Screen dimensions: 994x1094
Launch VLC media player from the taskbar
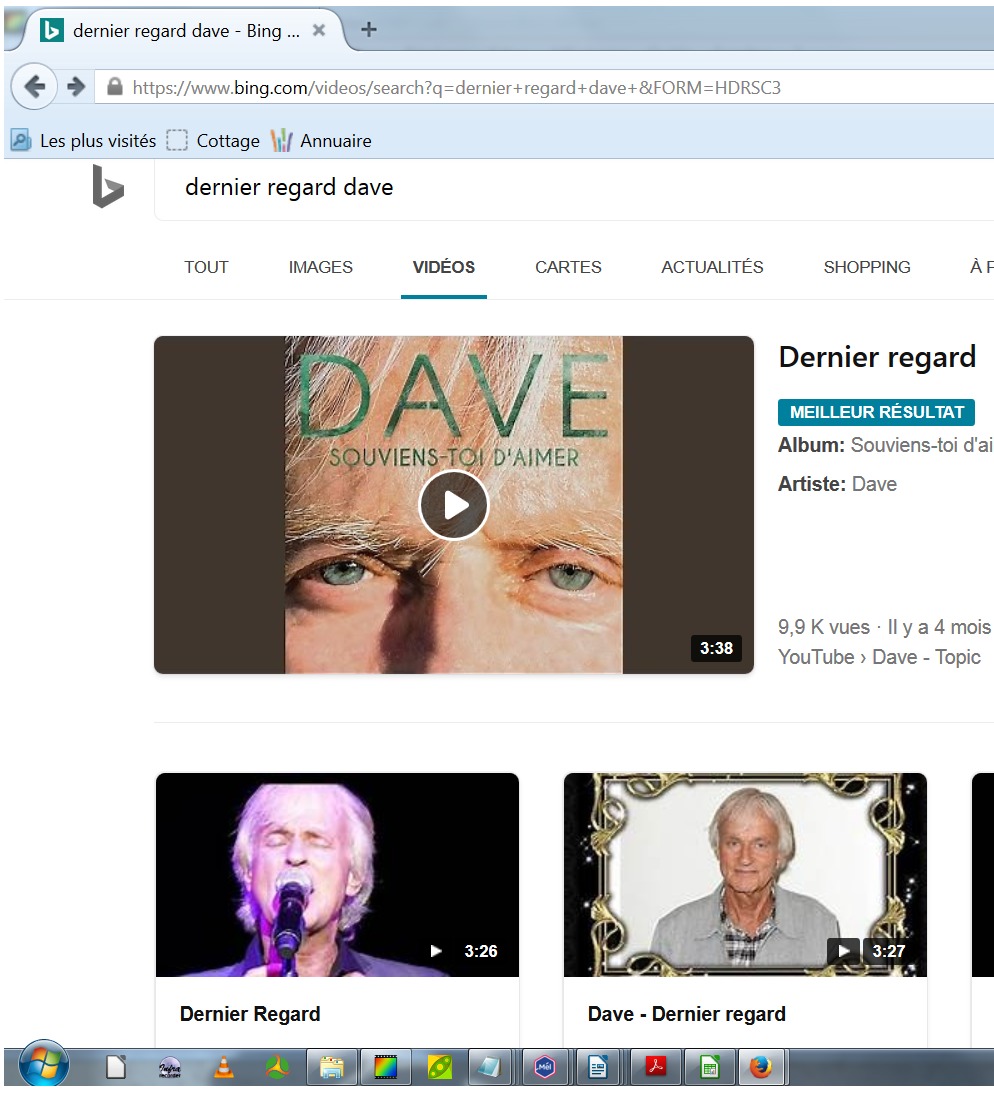(x=223, y=1067)
